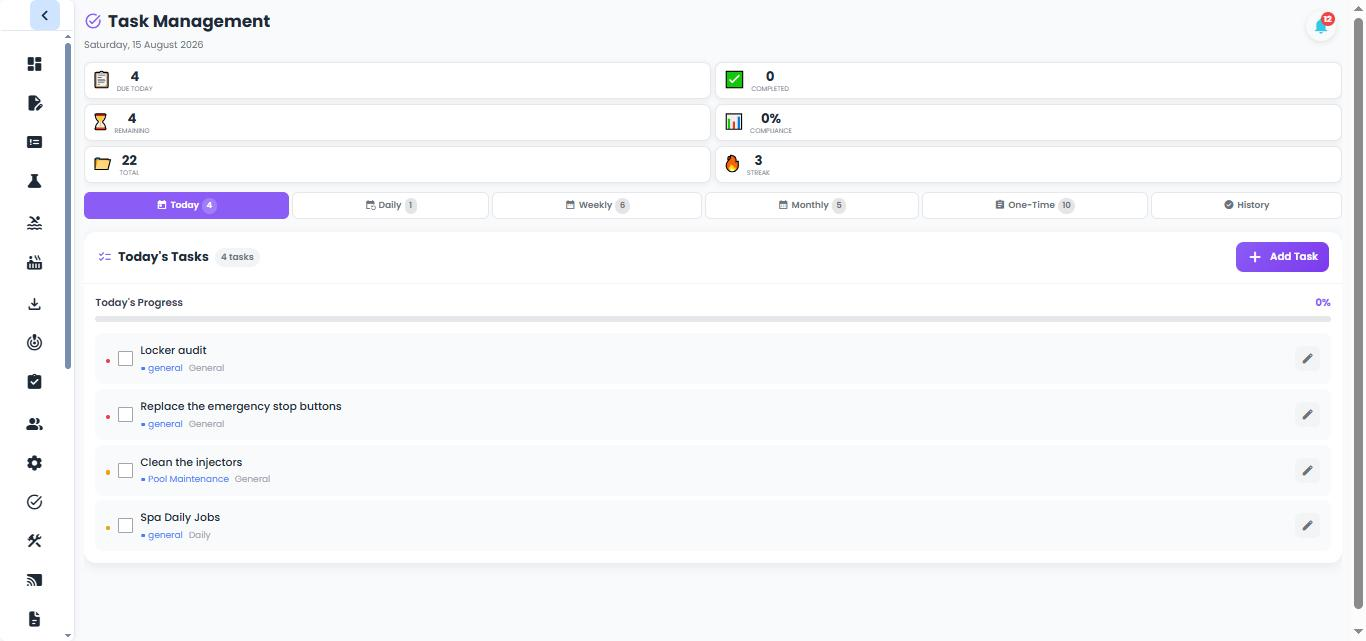Tick the Clean the injectors checkbox
Viewport: 1366px width, 641px height.
click(x=125, y=470)
